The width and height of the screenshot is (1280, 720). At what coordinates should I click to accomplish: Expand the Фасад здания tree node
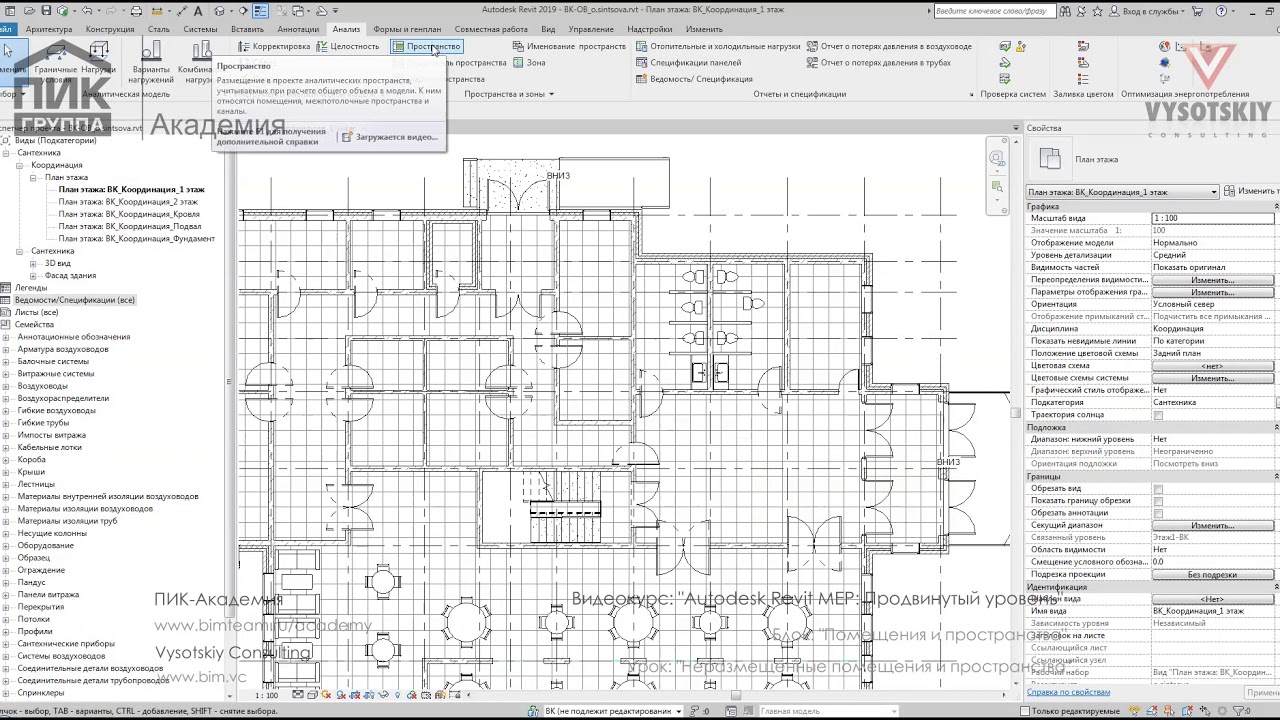(33, 276)
